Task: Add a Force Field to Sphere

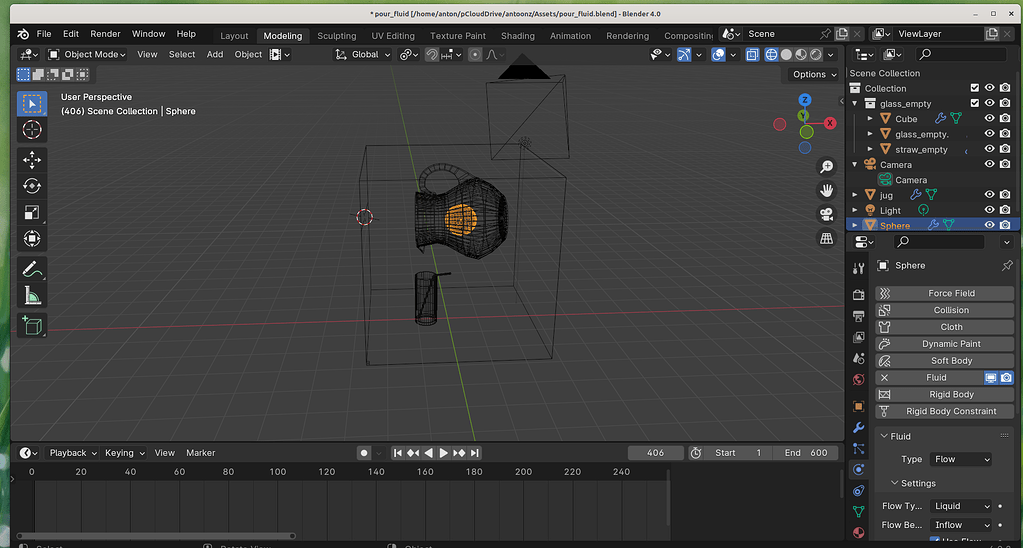Action: click(945, 294)
